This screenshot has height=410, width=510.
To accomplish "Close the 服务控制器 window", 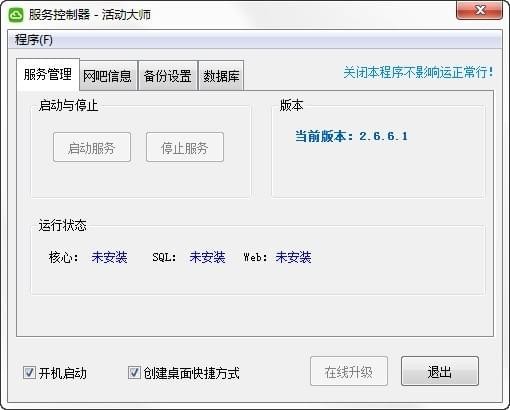I will [479, 10].
